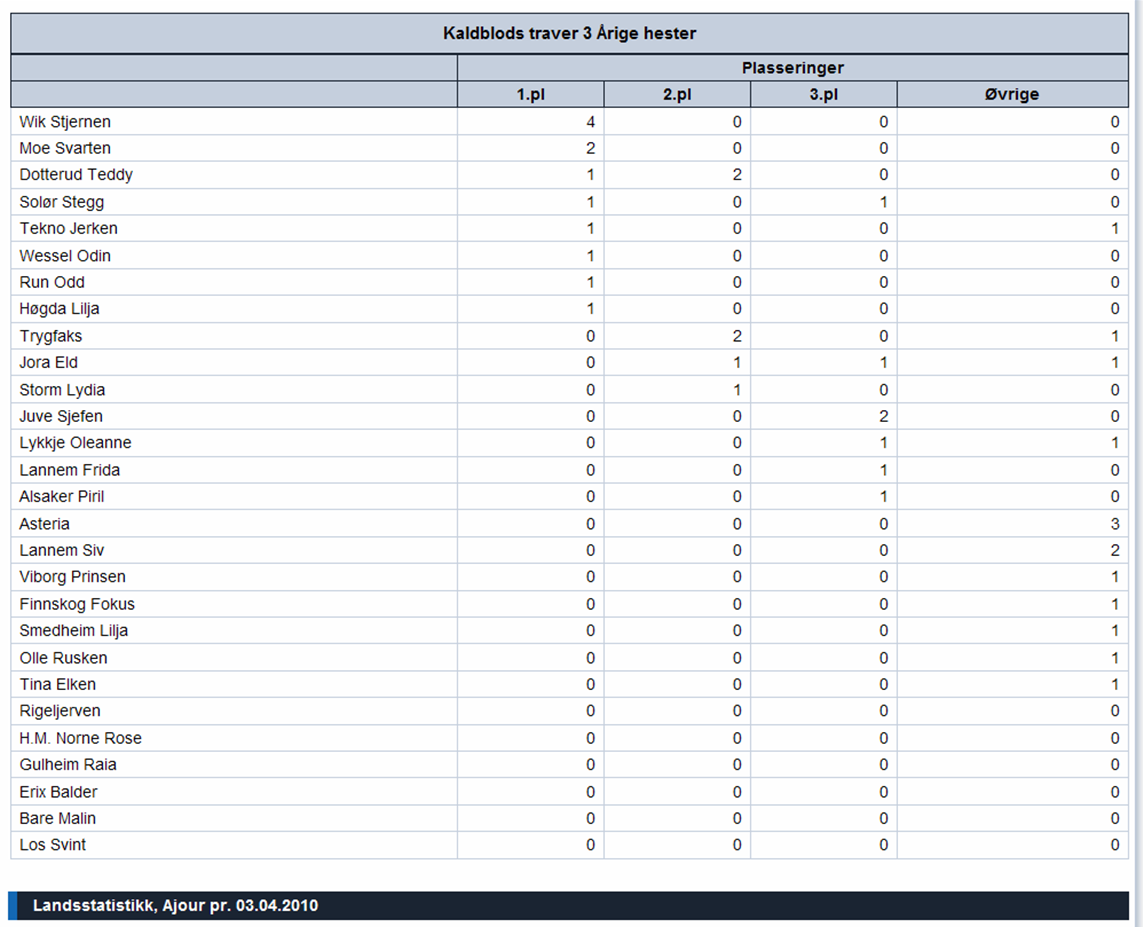
Task: Select the Rigeljerven row name
Action: (60, 711)
